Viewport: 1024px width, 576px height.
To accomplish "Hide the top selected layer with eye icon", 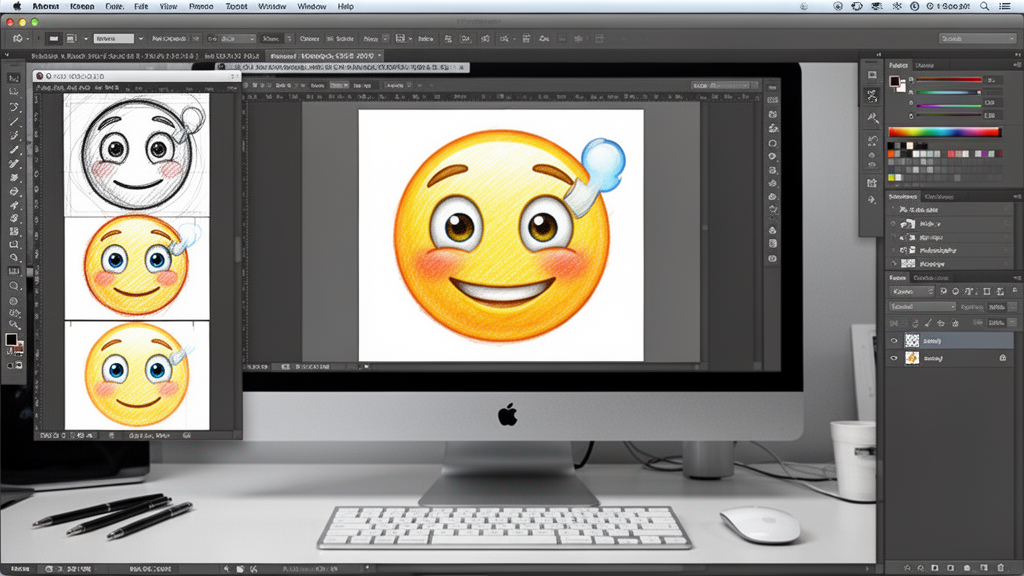I will (x=894, y=341).
